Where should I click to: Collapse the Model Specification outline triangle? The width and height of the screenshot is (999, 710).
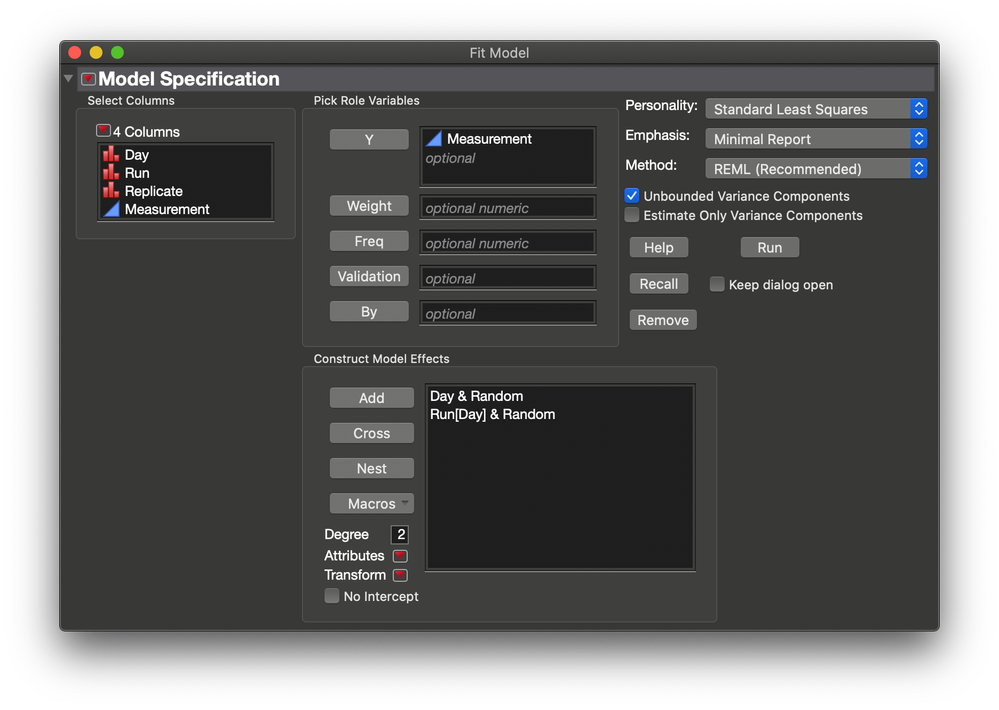pyautogui.click(x=68, y=78)
